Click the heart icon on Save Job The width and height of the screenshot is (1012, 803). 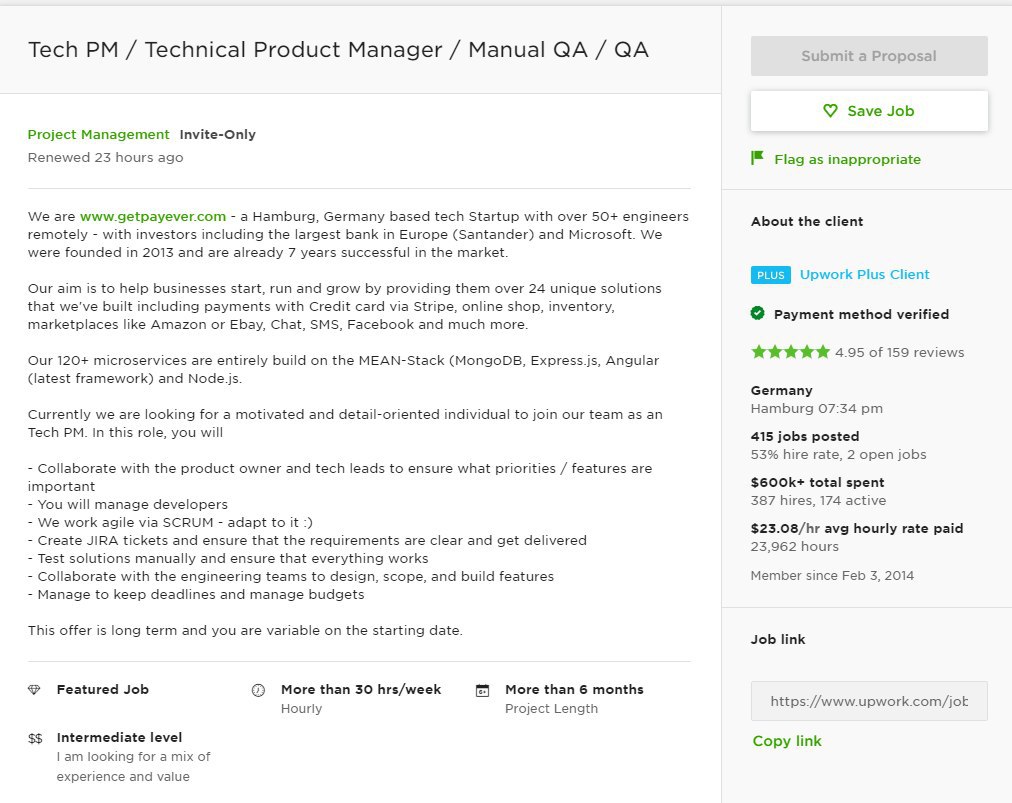831,111
